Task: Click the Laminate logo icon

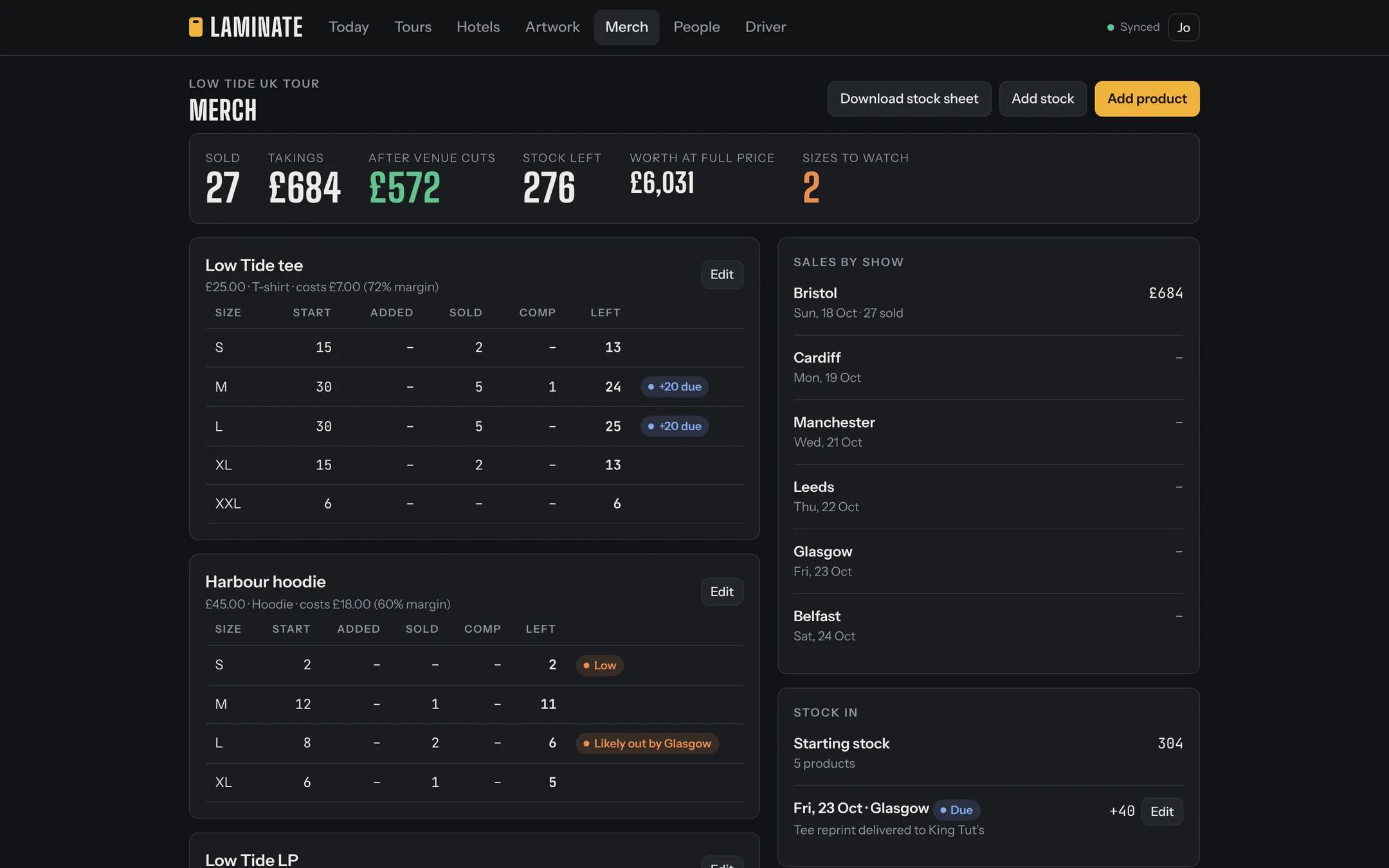Action: (195, 27)
